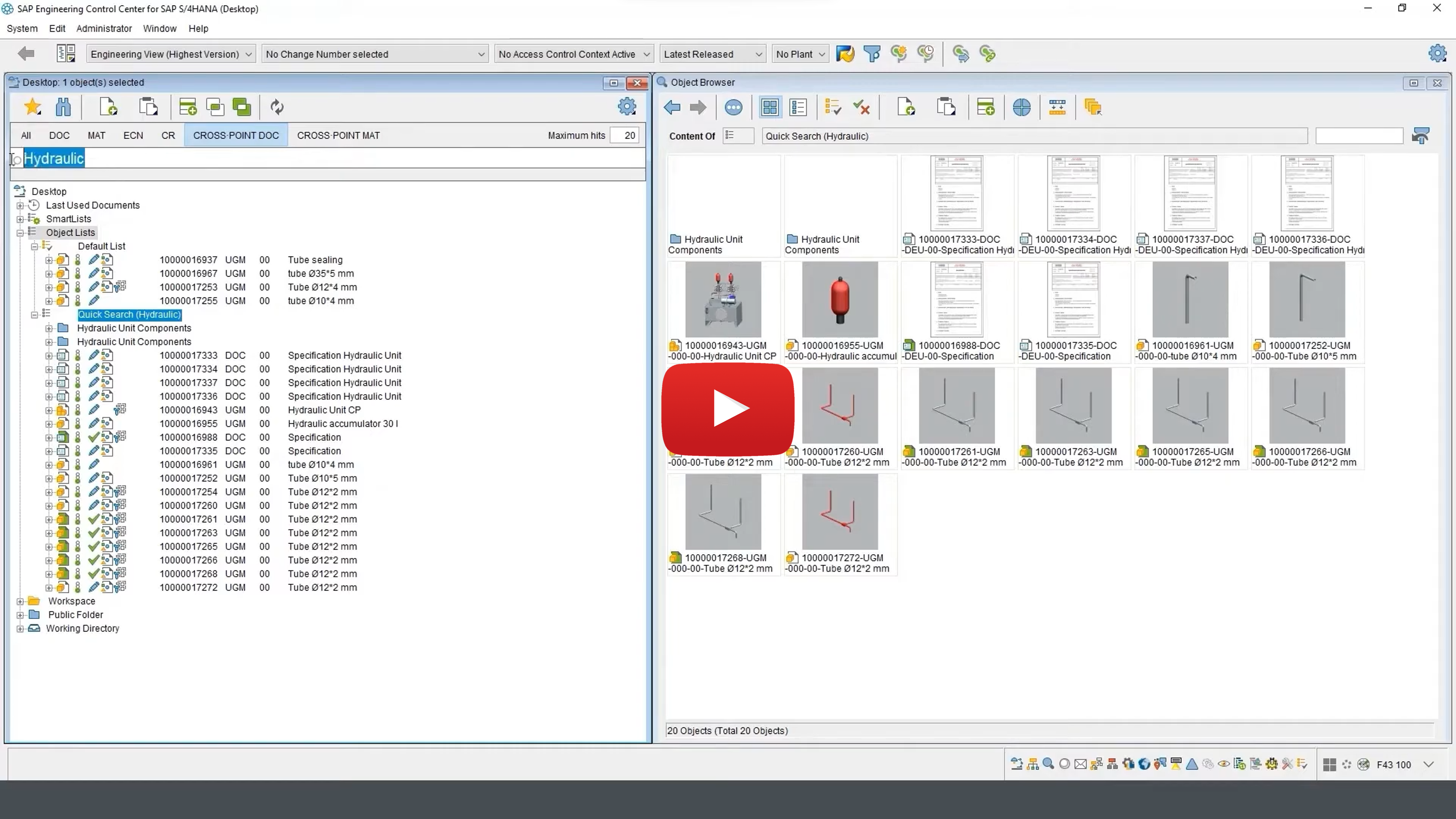This screenshot has width=1456, height=819.
Task: Click the yellow folder filter icon in top toolbar
Action: (x=845, y=54)
